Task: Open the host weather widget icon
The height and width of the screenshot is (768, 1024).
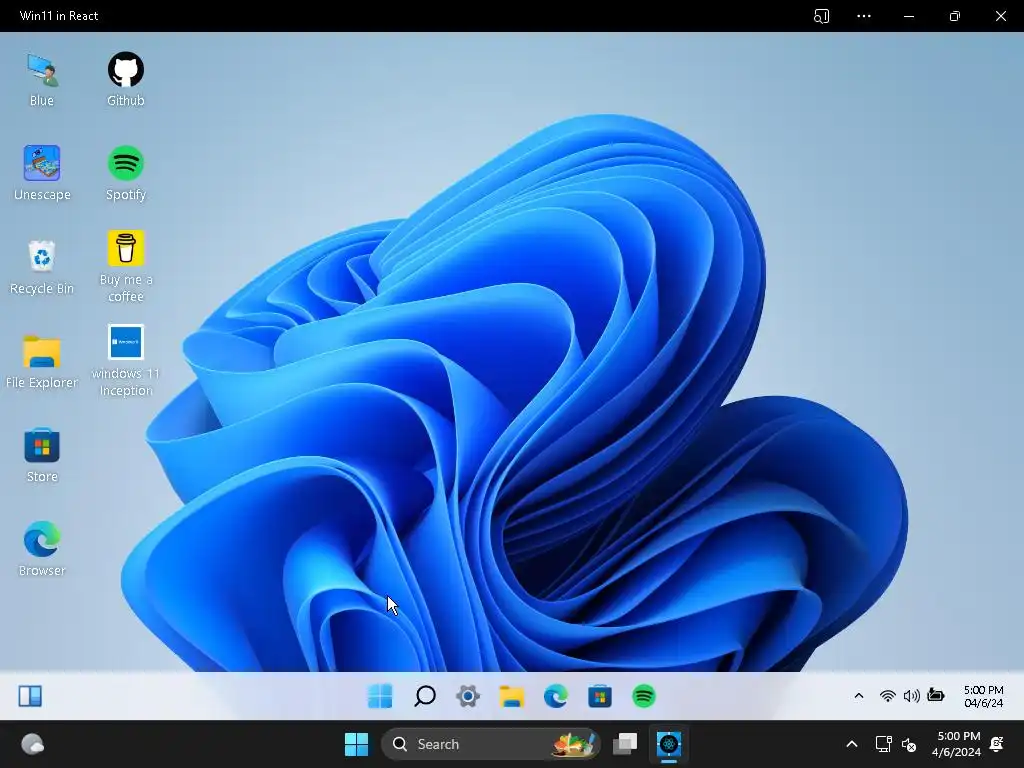Action: coord(33,744)
